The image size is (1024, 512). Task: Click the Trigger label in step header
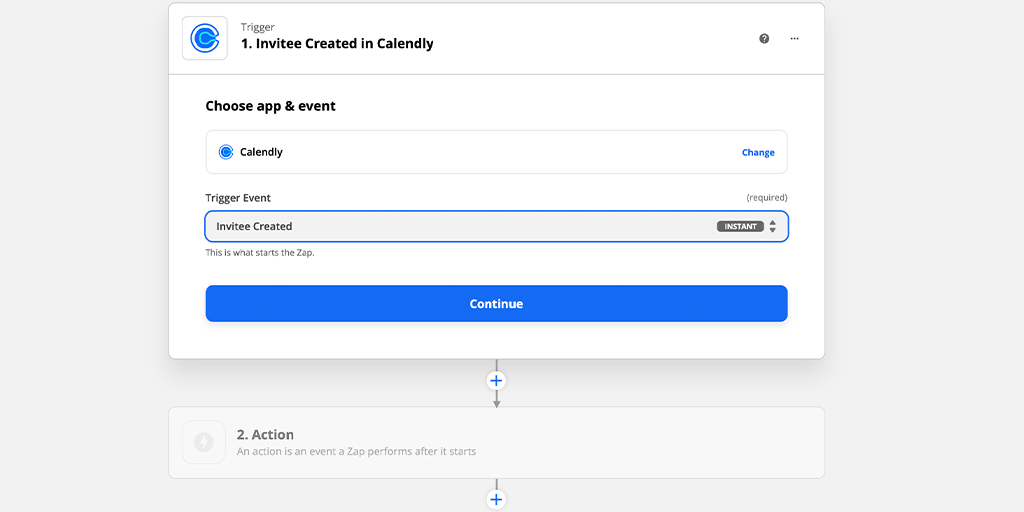257,27
